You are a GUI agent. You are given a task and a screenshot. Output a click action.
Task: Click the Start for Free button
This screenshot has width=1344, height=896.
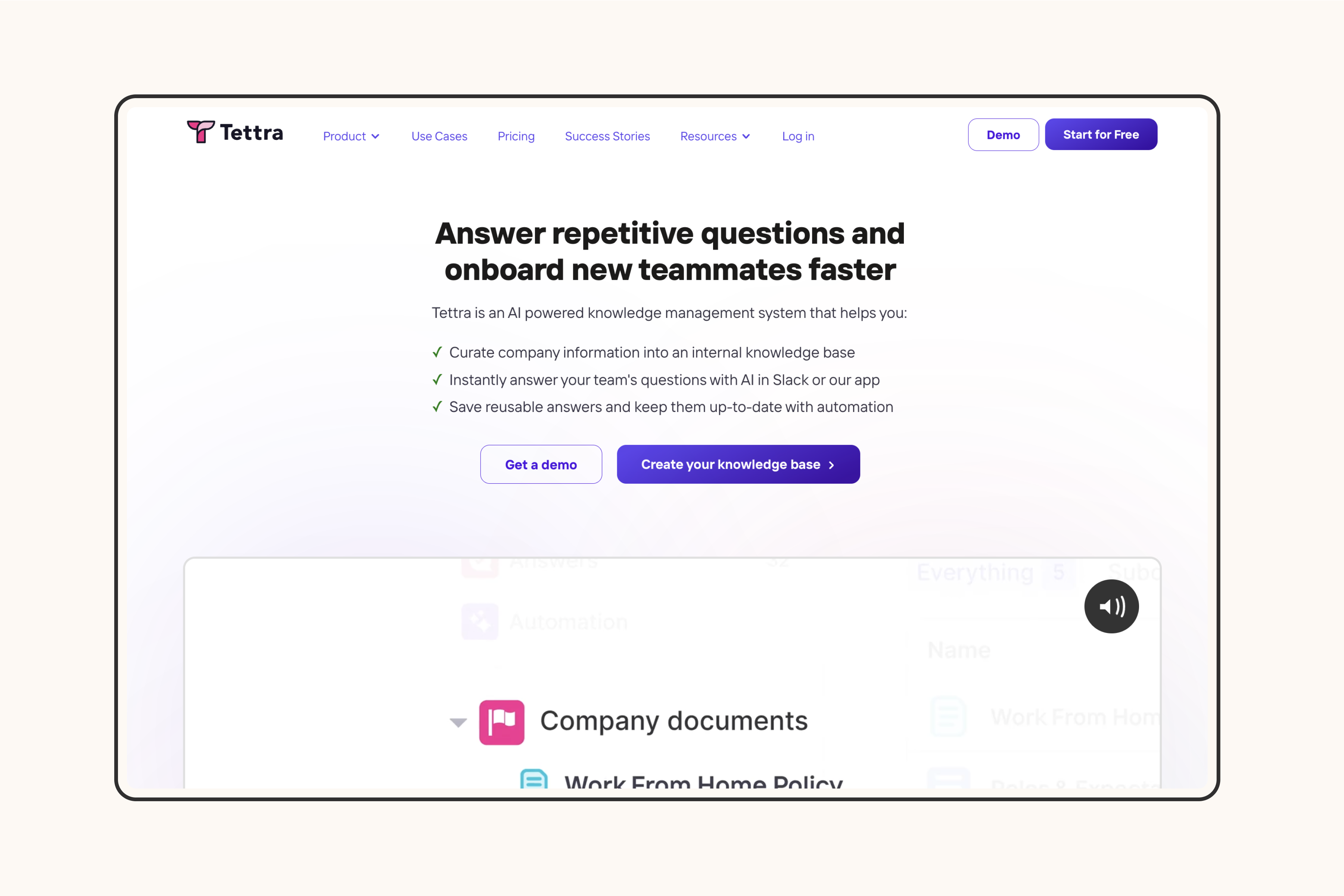pos(1101,134)
